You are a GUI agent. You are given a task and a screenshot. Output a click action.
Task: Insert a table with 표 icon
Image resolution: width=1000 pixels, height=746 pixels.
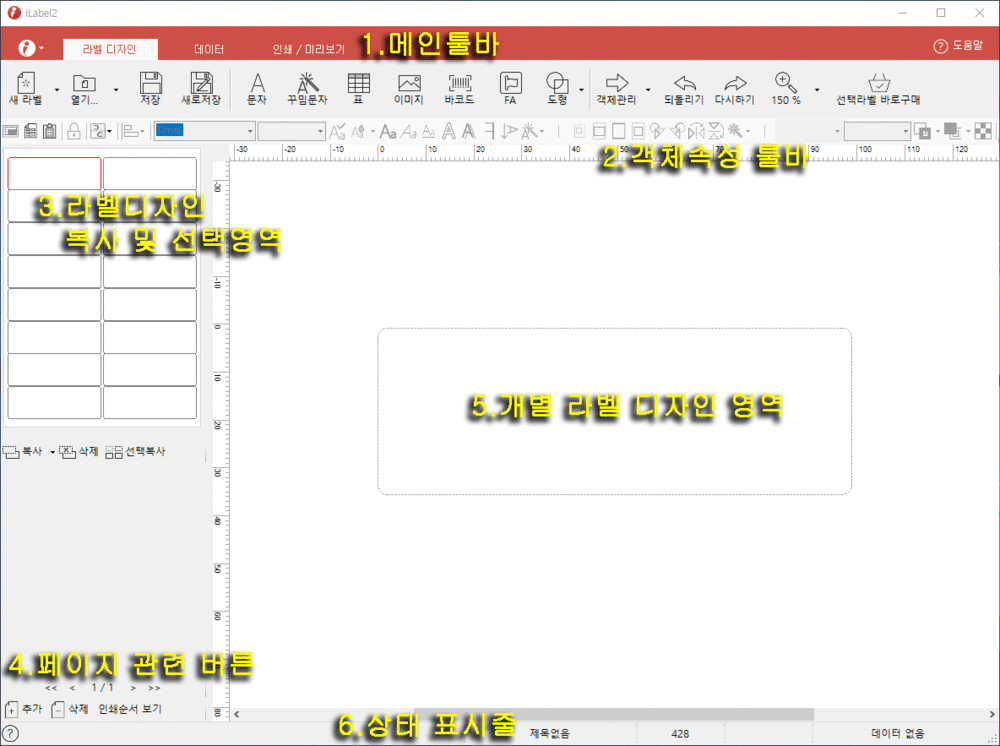click(x=358, y=88)
